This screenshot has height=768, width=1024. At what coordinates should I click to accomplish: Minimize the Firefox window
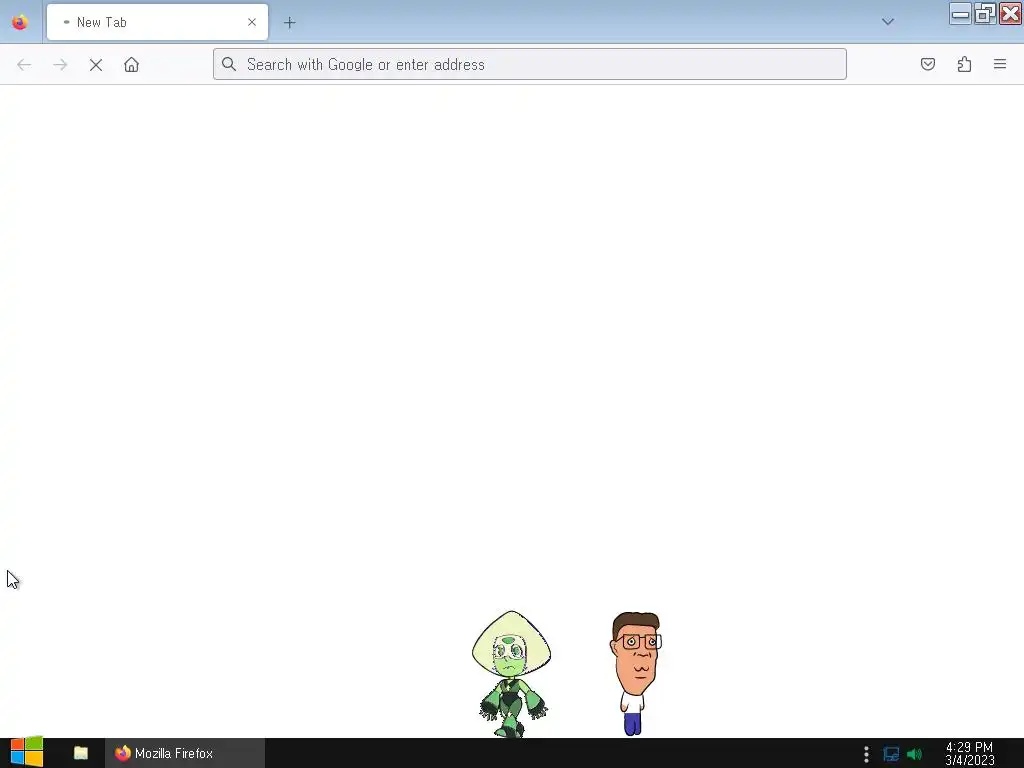coord(960,14)
